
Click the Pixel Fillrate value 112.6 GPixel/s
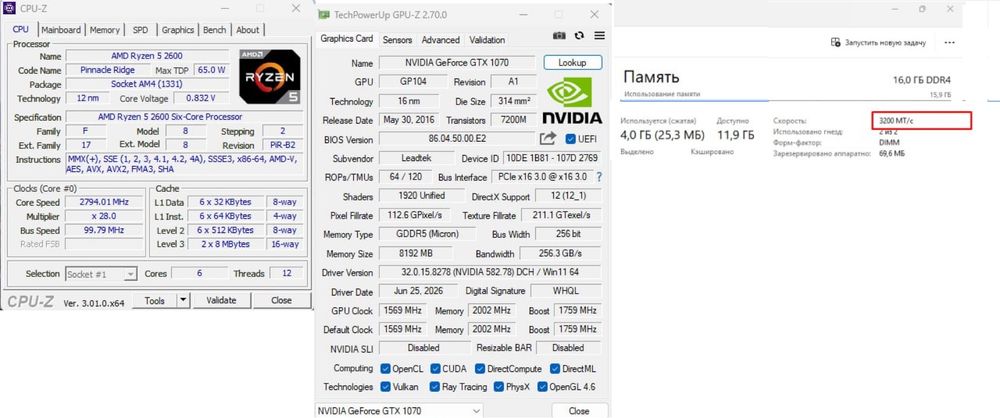coord(415,216)
